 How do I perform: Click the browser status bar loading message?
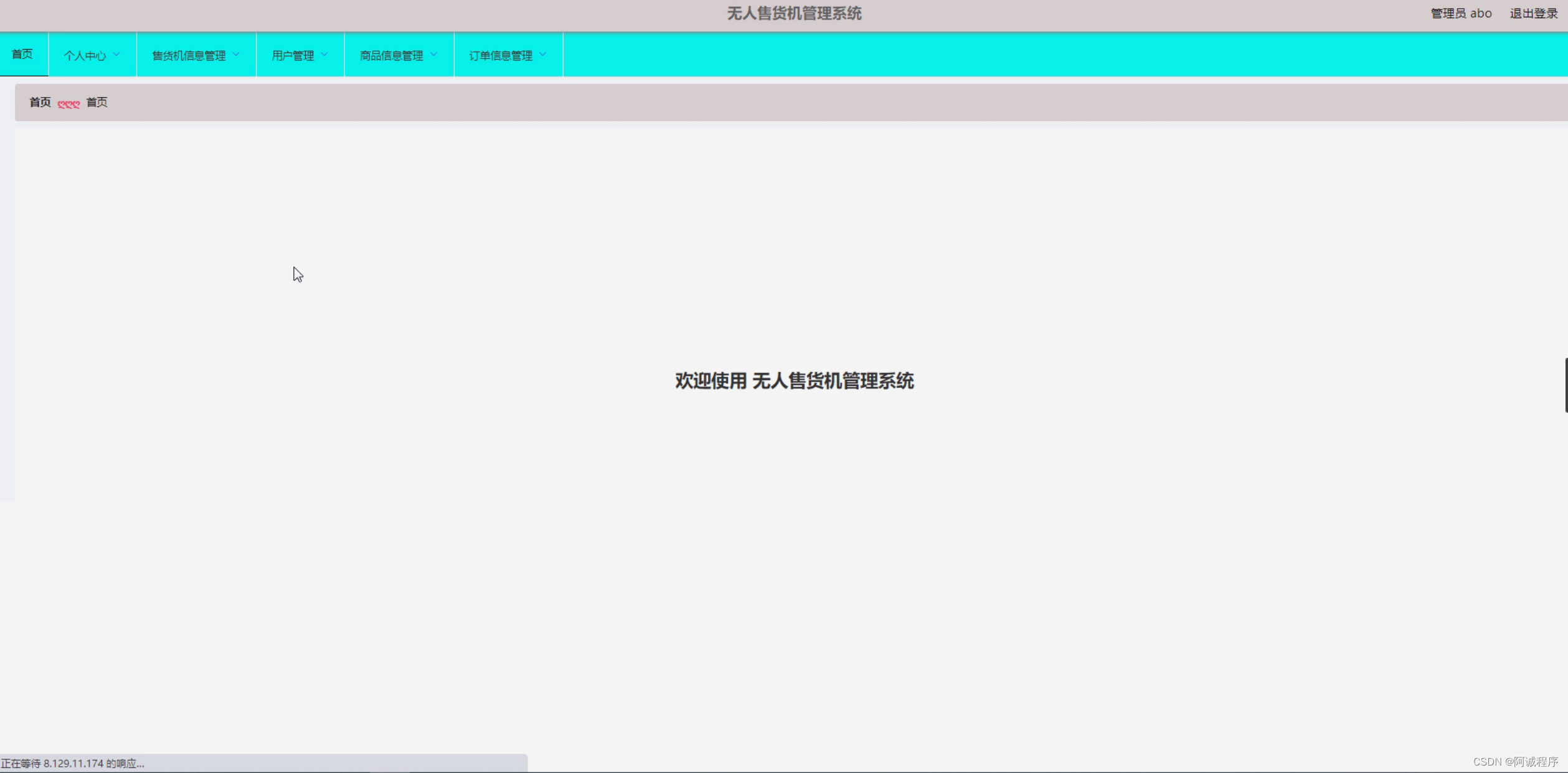tap(73, 764)
